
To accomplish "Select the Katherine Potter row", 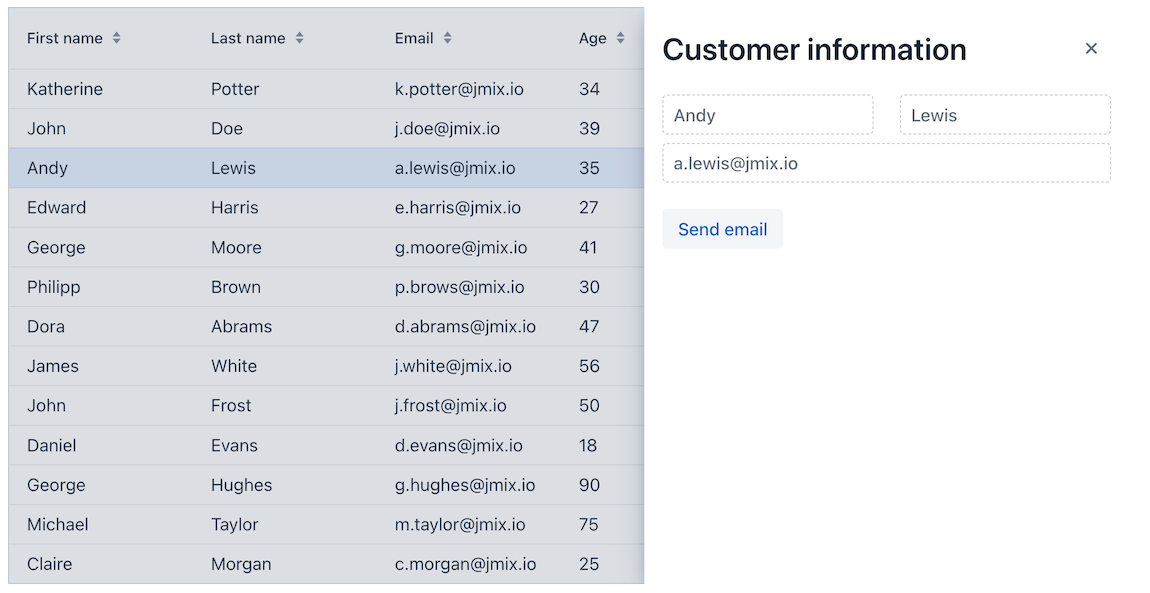I will 300,89.
